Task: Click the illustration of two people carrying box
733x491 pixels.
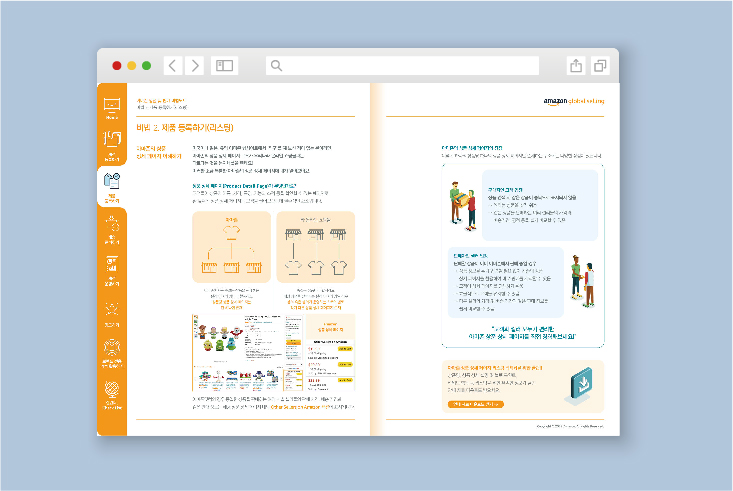Action: [x=463, y=205]
